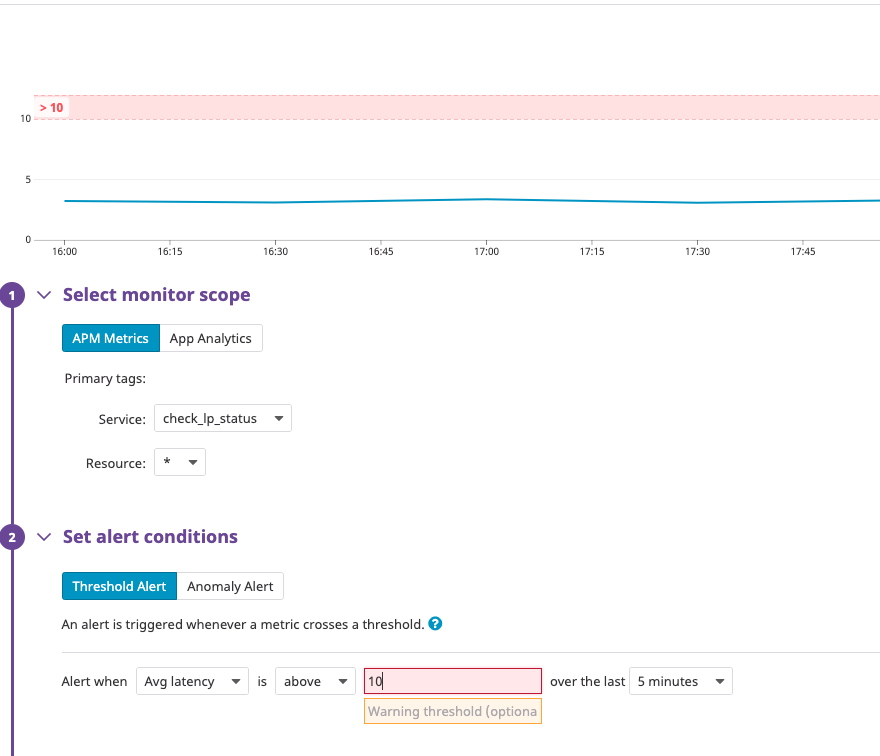Open the Resource dropdown
Screen dimensions: 880x756
180,462
